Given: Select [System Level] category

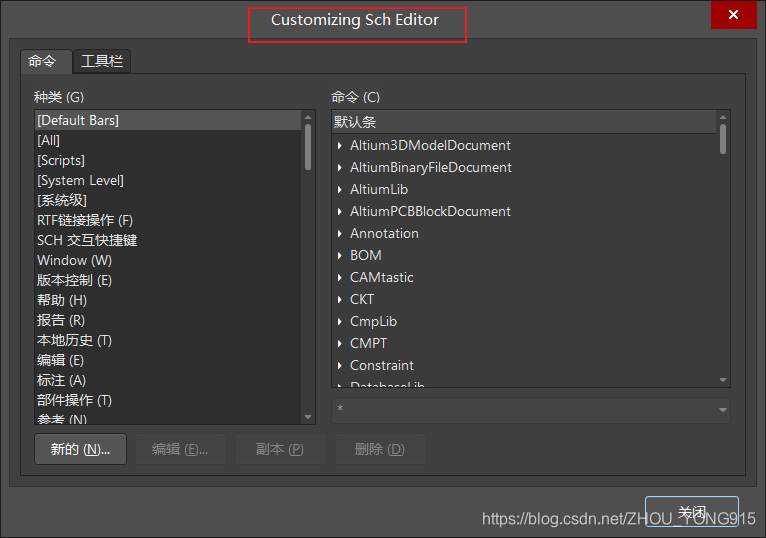Looking at the screenshot, I should (169, 180).
